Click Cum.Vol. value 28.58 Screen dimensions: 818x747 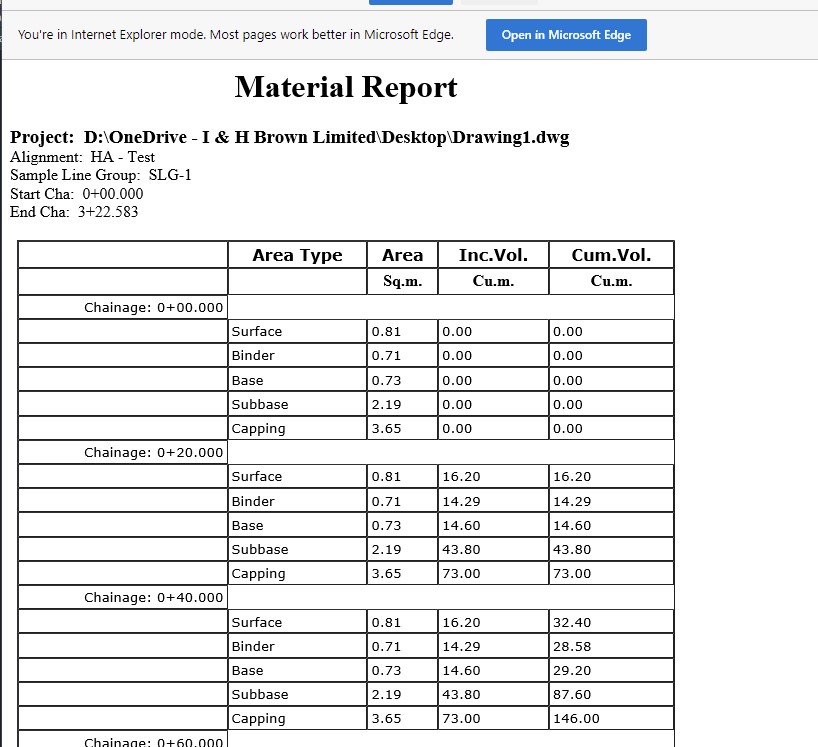click(x=572, y=646)
